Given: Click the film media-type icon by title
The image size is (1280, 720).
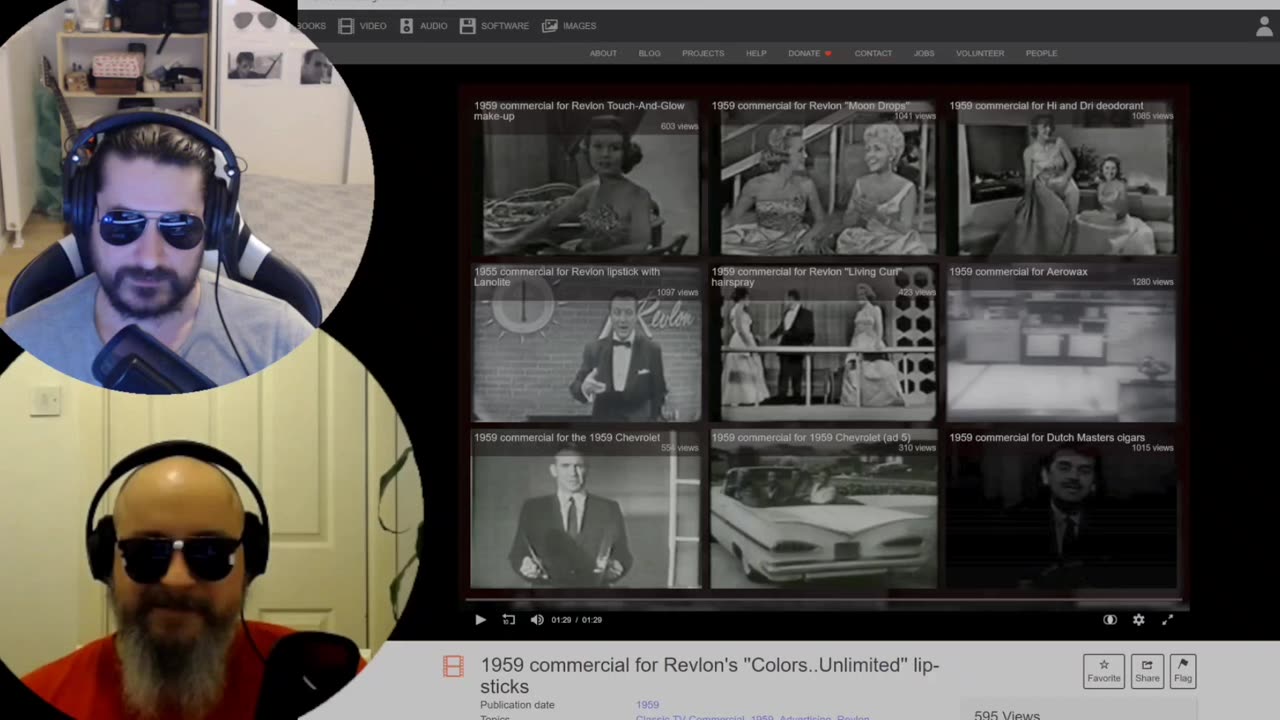Looking at the screenshot, I should pyautogui.click(x=453, y=667).
